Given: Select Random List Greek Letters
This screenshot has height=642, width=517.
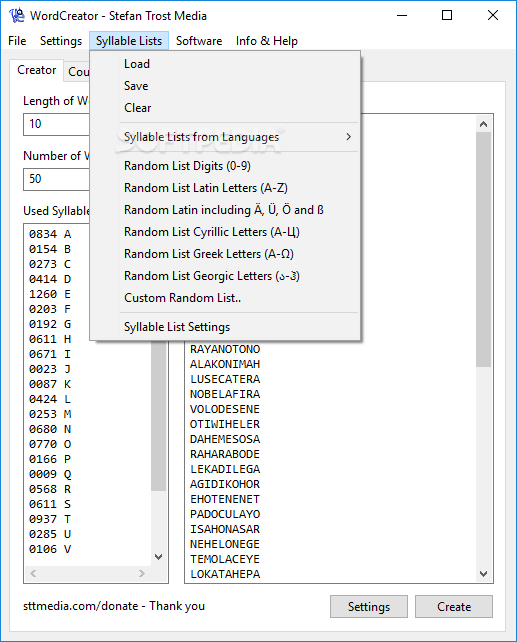Looking at the screenshot, I should [225, 254].
